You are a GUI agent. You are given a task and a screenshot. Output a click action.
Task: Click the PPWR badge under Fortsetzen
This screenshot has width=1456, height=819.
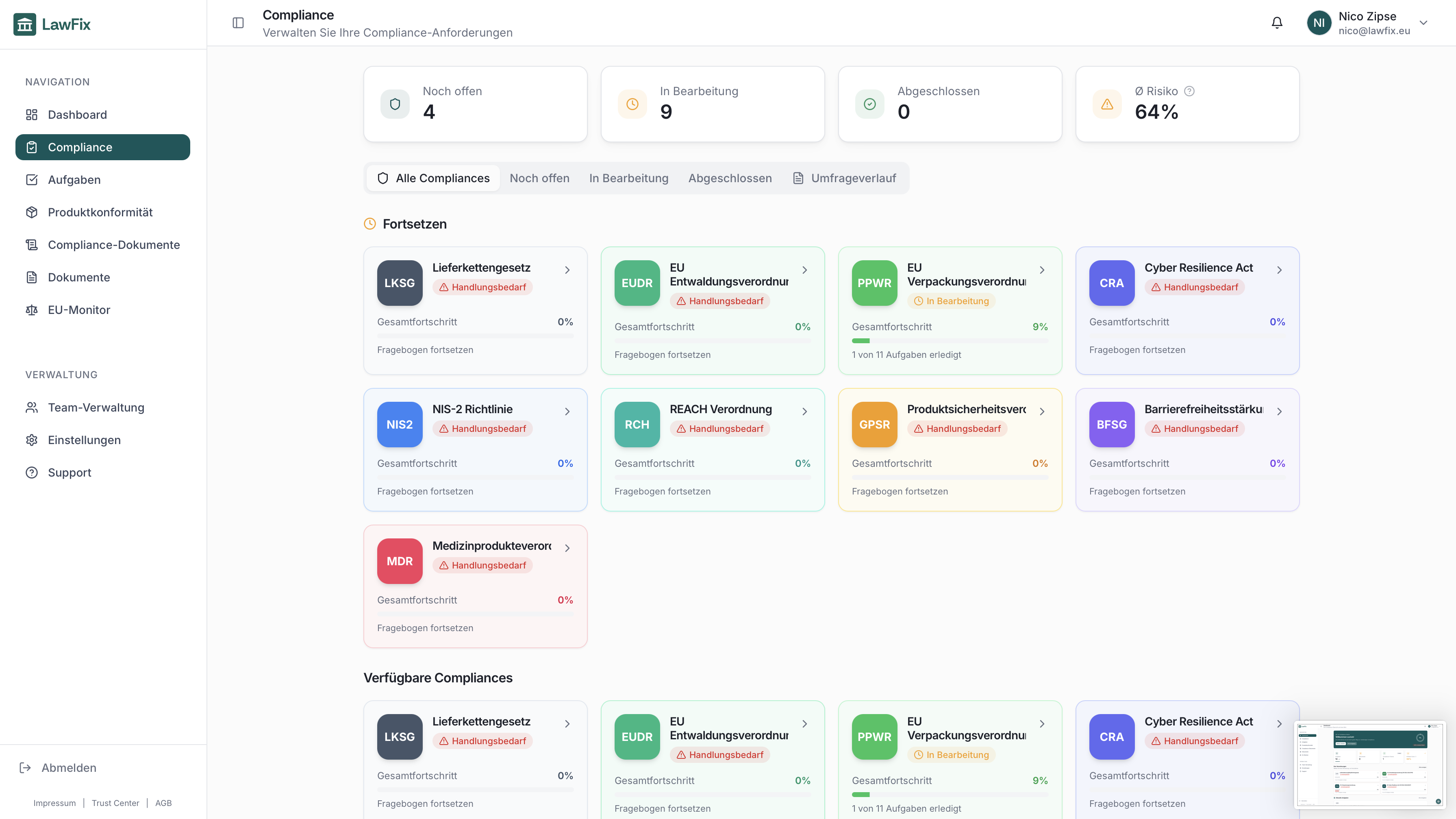coord(874,283)
